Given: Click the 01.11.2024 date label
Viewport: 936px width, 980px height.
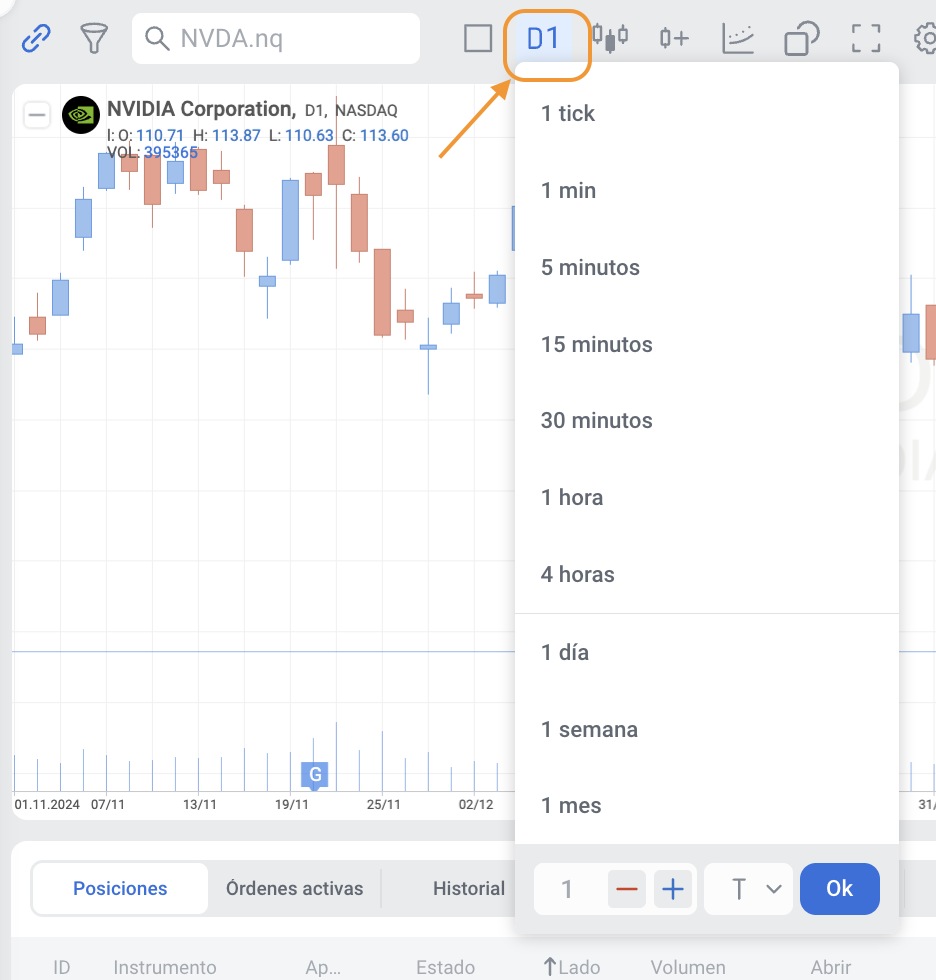Looking at the screenshot, I should 47,804.
